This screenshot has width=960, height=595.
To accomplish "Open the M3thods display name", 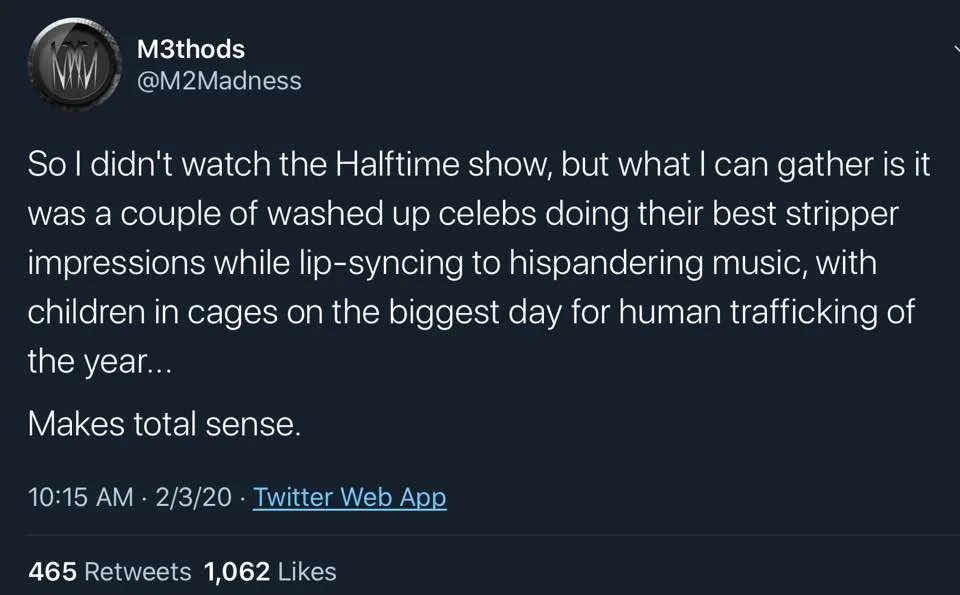I will (191, 49).
